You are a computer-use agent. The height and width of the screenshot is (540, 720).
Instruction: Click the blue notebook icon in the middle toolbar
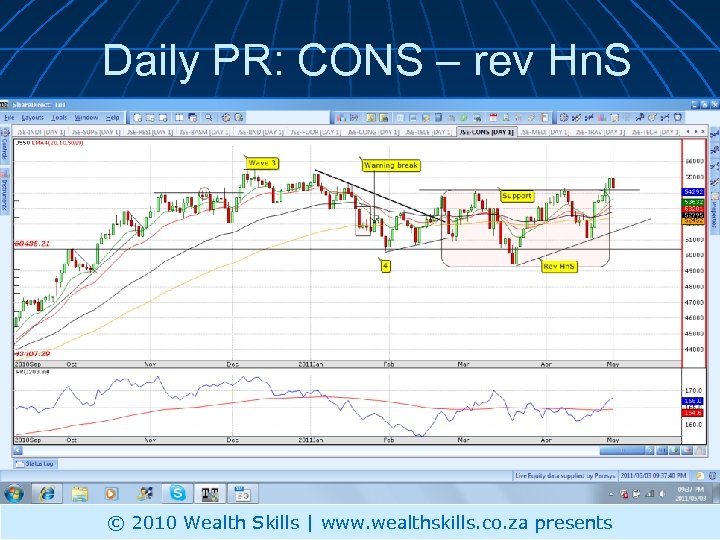pyautogui.click(x=439, y=118)
